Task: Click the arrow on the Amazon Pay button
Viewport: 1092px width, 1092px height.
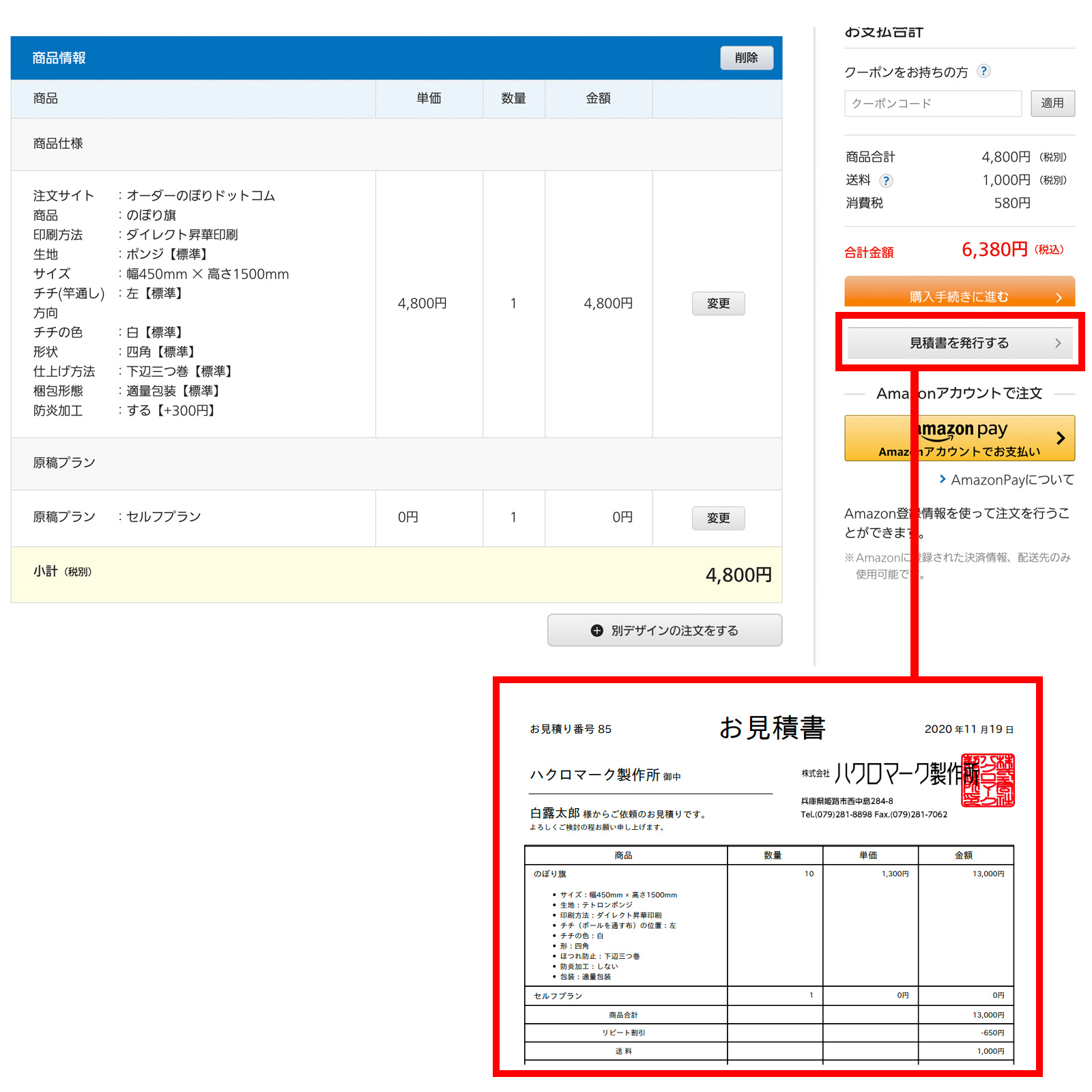Action: pyautogui.click(x=1062, y=437)
